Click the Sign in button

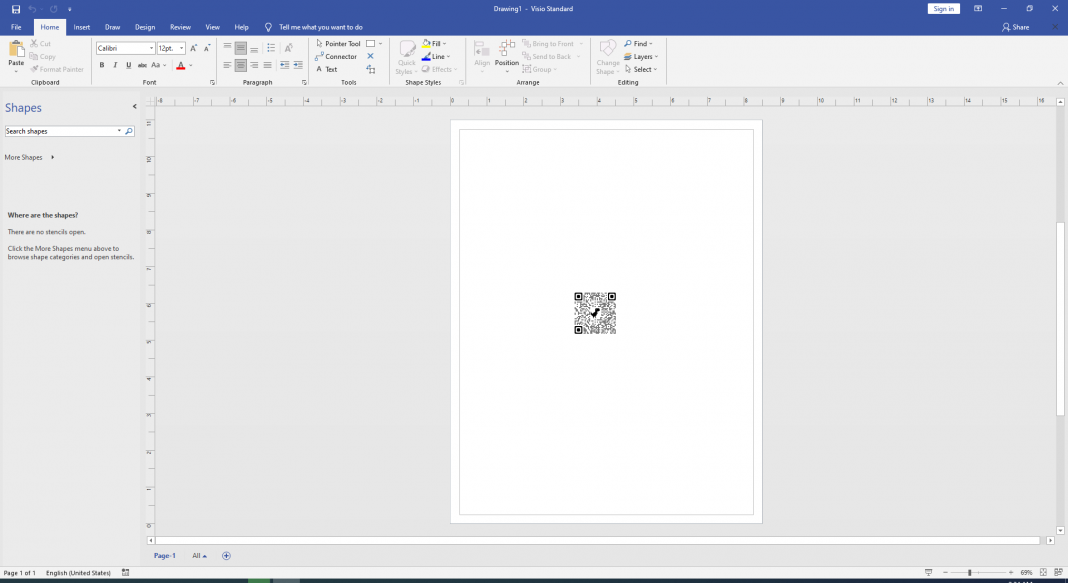pos(942,8)
